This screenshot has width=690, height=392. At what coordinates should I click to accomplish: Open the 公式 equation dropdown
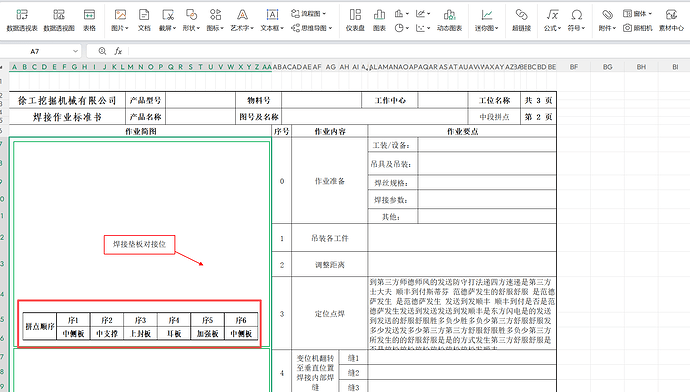(552, 20)
